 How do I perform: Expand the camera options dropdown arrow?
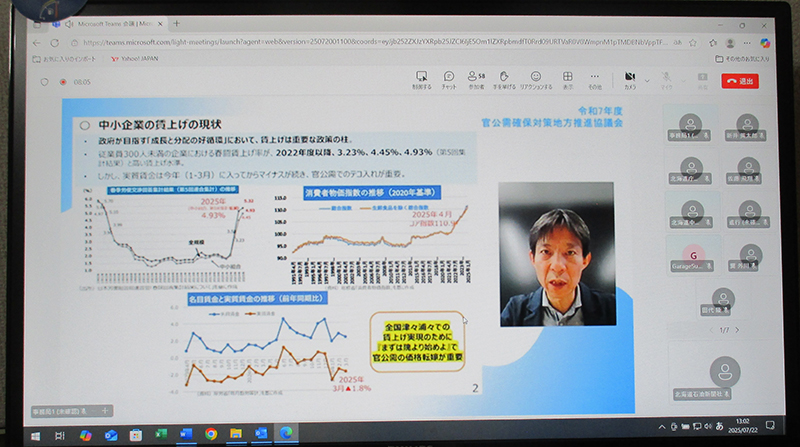click(647, 81)
